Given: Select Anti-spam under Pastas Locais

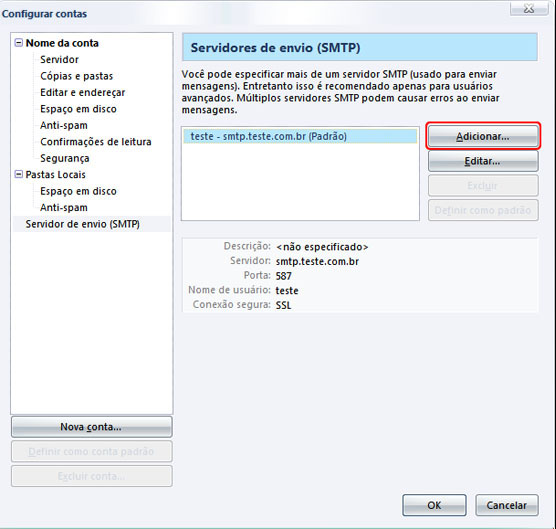Looking at the screenshot, I should 64,207.
